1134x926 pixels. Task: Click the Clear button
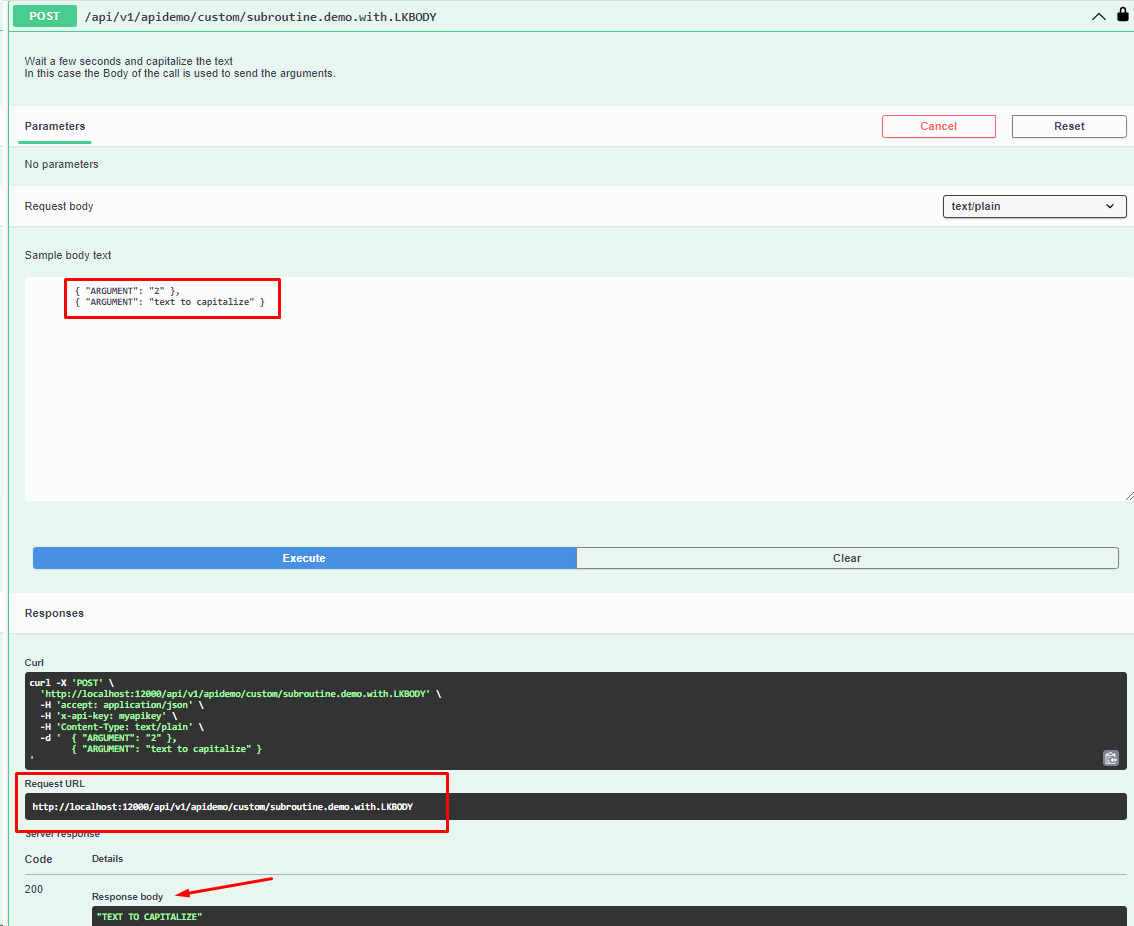(847, 558)
